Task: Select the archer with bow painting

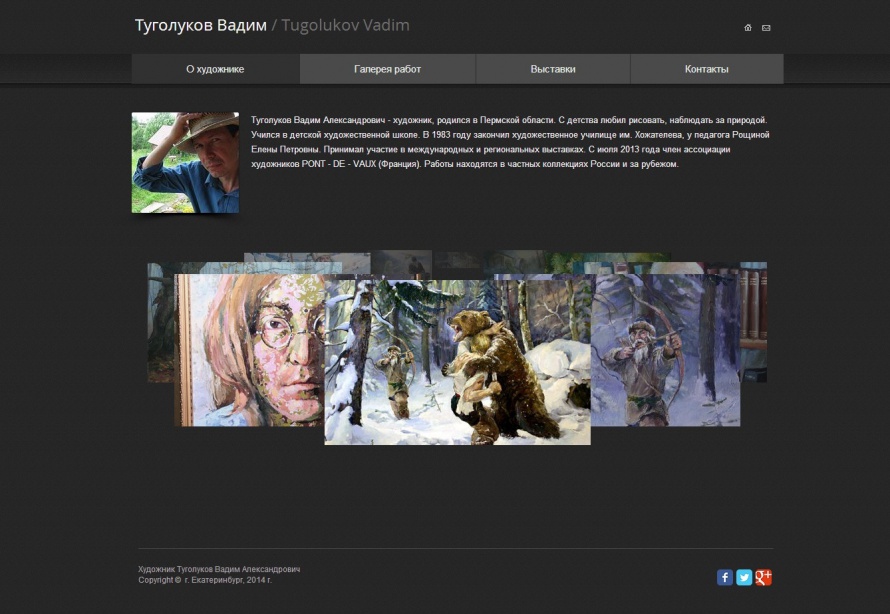Action: pyautogui.click(x=665, y=350)
